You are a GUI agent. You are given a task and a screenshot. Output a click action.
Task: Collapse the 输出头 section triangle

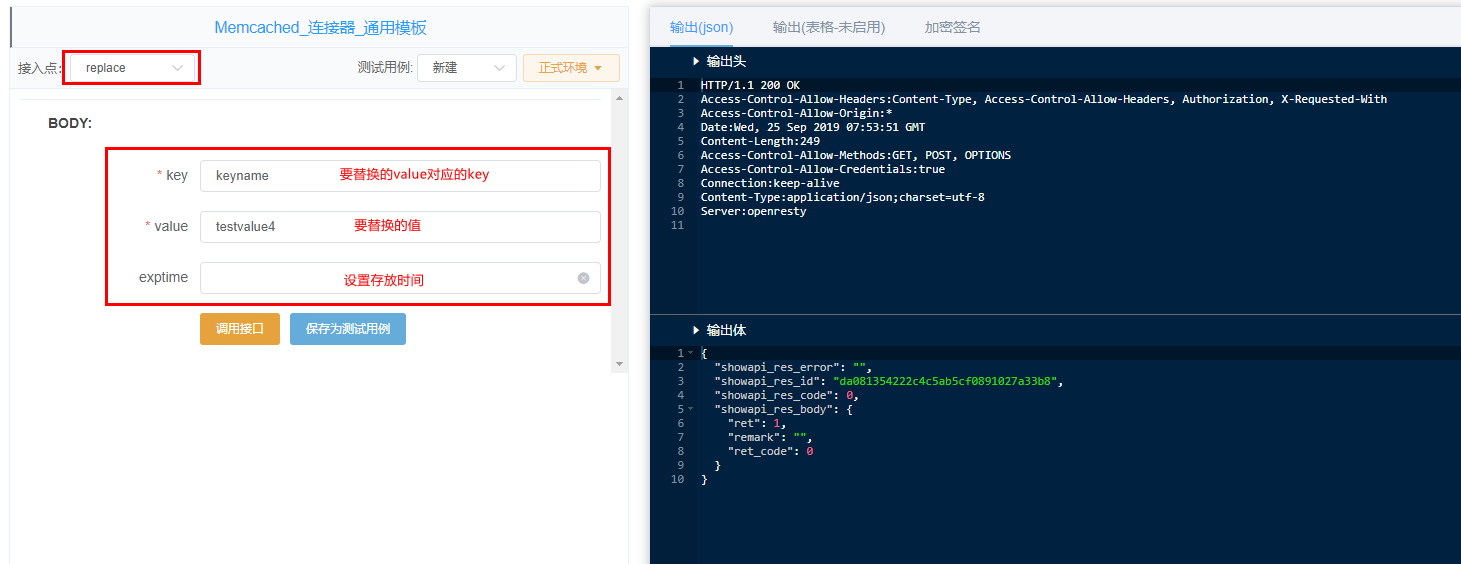(x=696, y=62)
